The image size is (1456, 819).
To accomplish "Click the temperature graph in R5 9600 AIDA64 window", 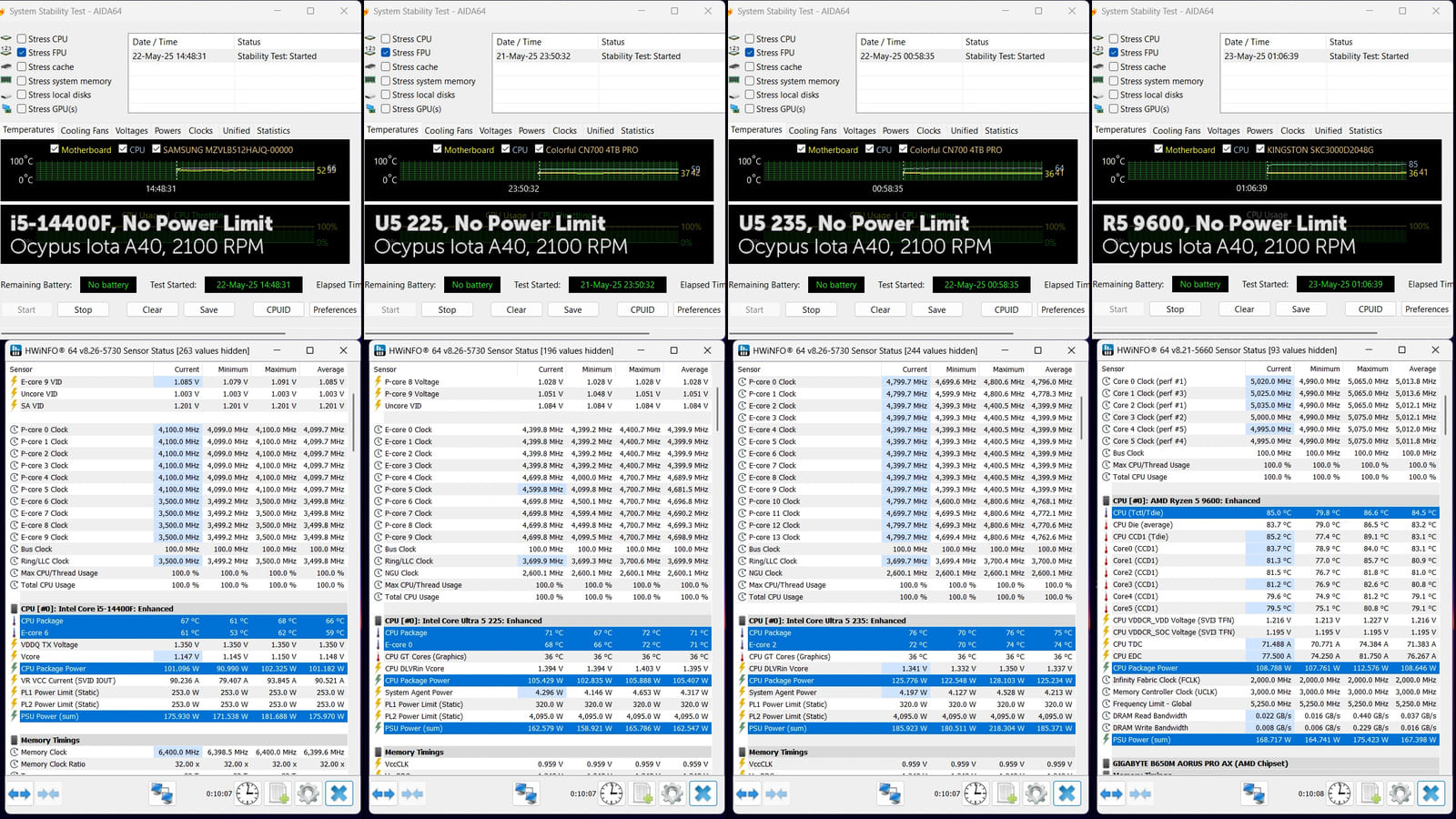I will coord(1267,170).
